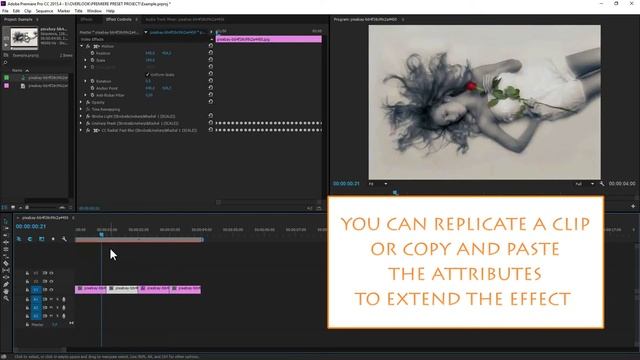Target the V1 video track
This screenshot has width=640, height=360.
tap(36, 290)
